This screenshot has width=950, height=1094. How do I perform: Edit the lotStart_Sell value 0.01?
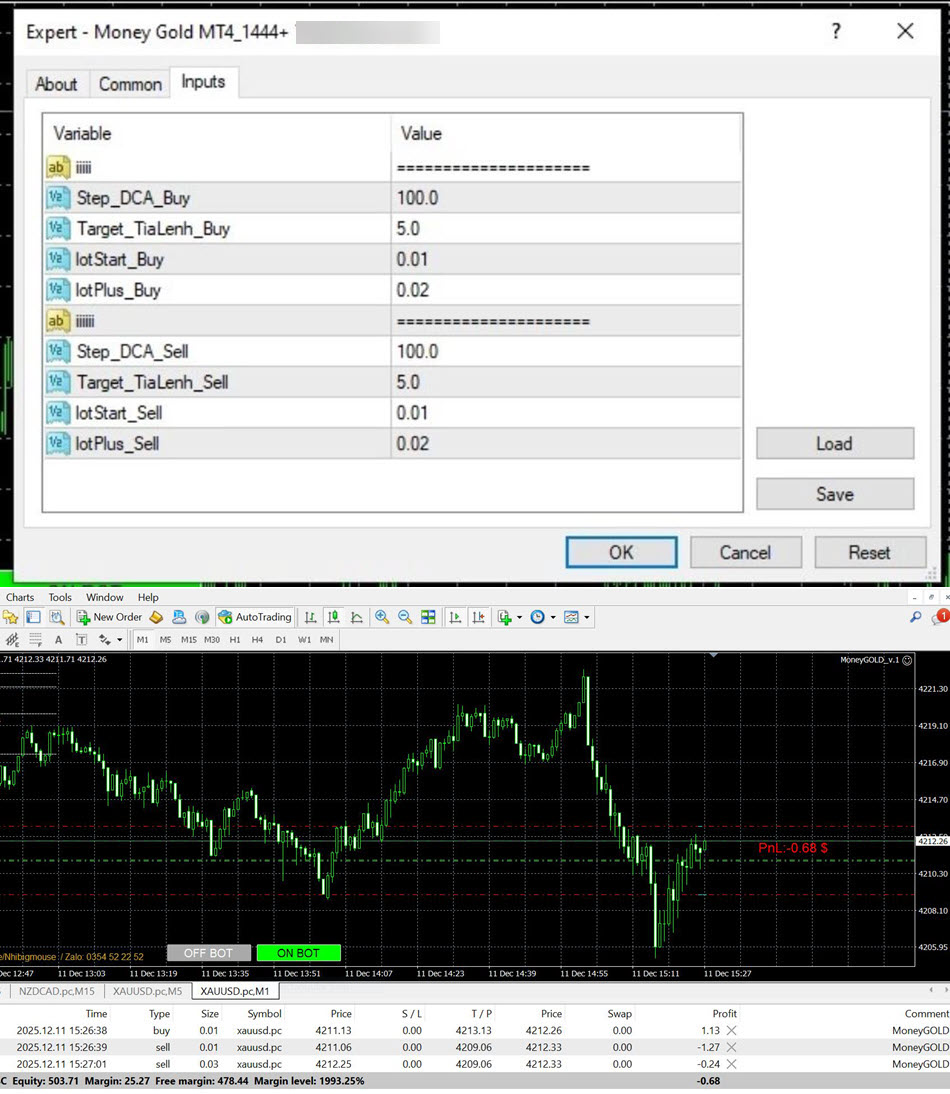(566, 413)
